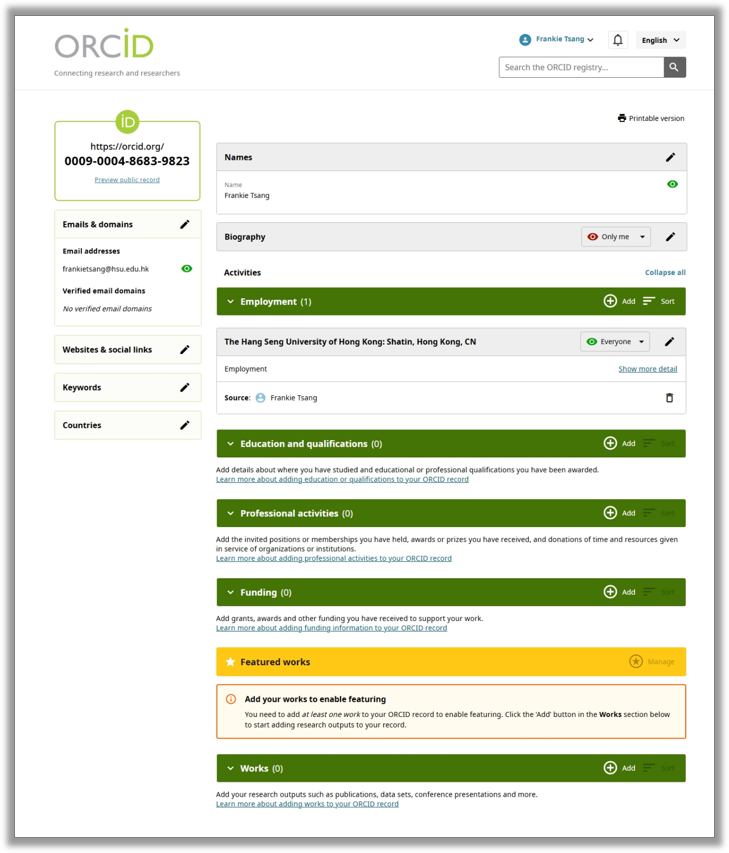Click the orange info icon in featuring notice

pyautogui.click(x=231, y=699)
